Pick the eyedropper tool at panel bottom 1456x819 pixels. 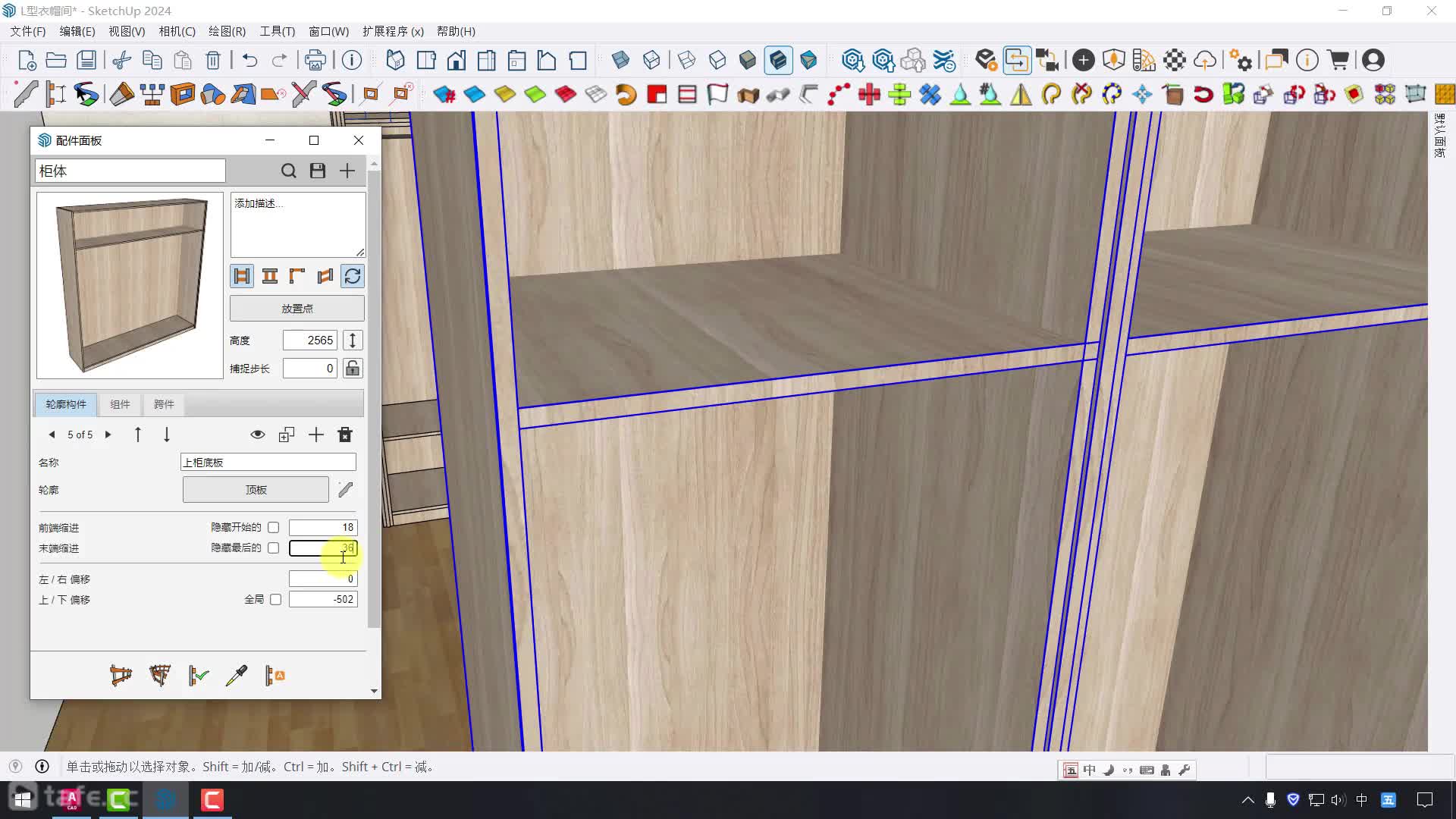(x=237, y=676)
